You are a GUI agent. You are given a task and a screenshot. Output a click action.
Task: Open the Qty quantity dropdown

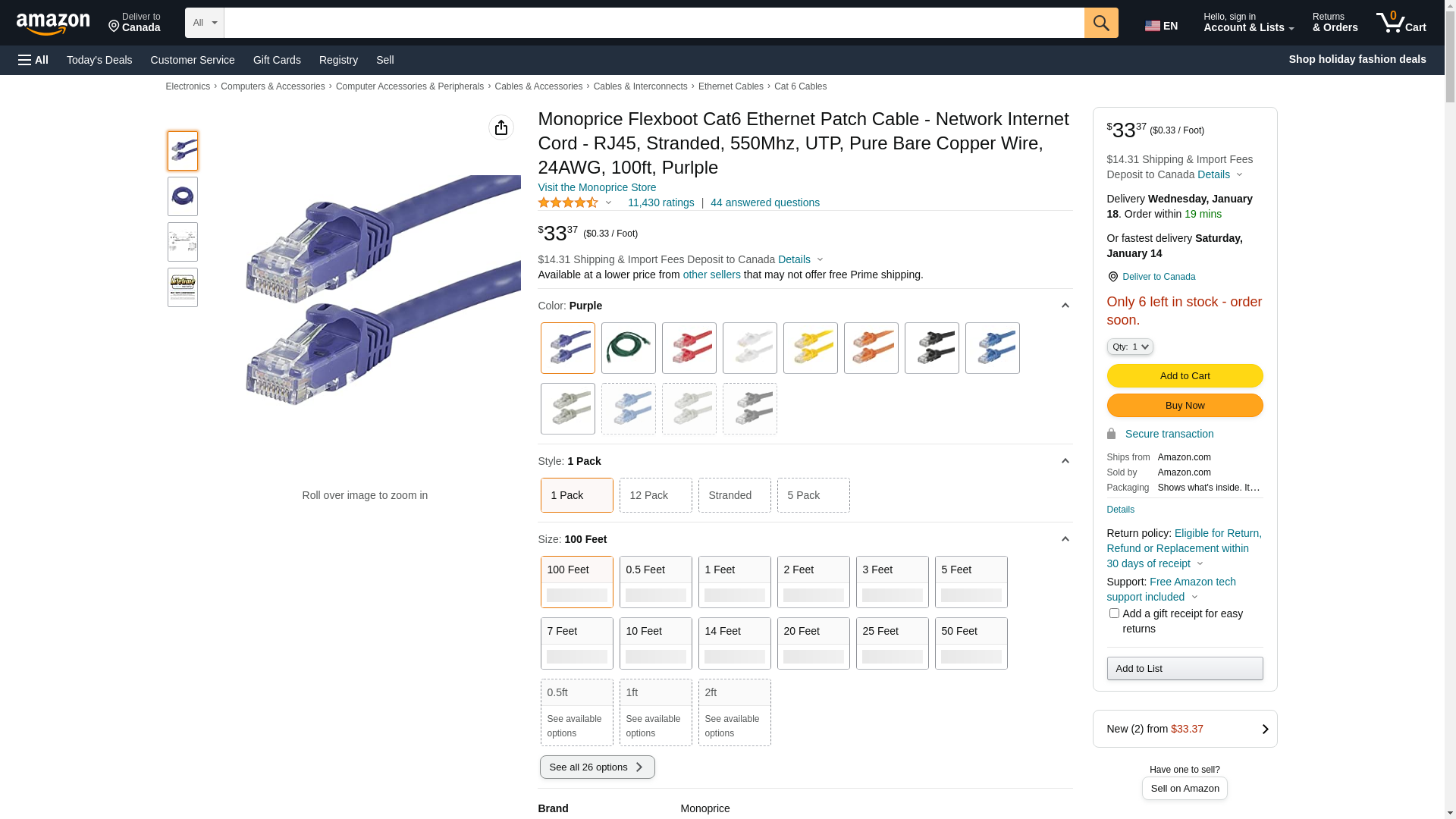(1129, 347)
